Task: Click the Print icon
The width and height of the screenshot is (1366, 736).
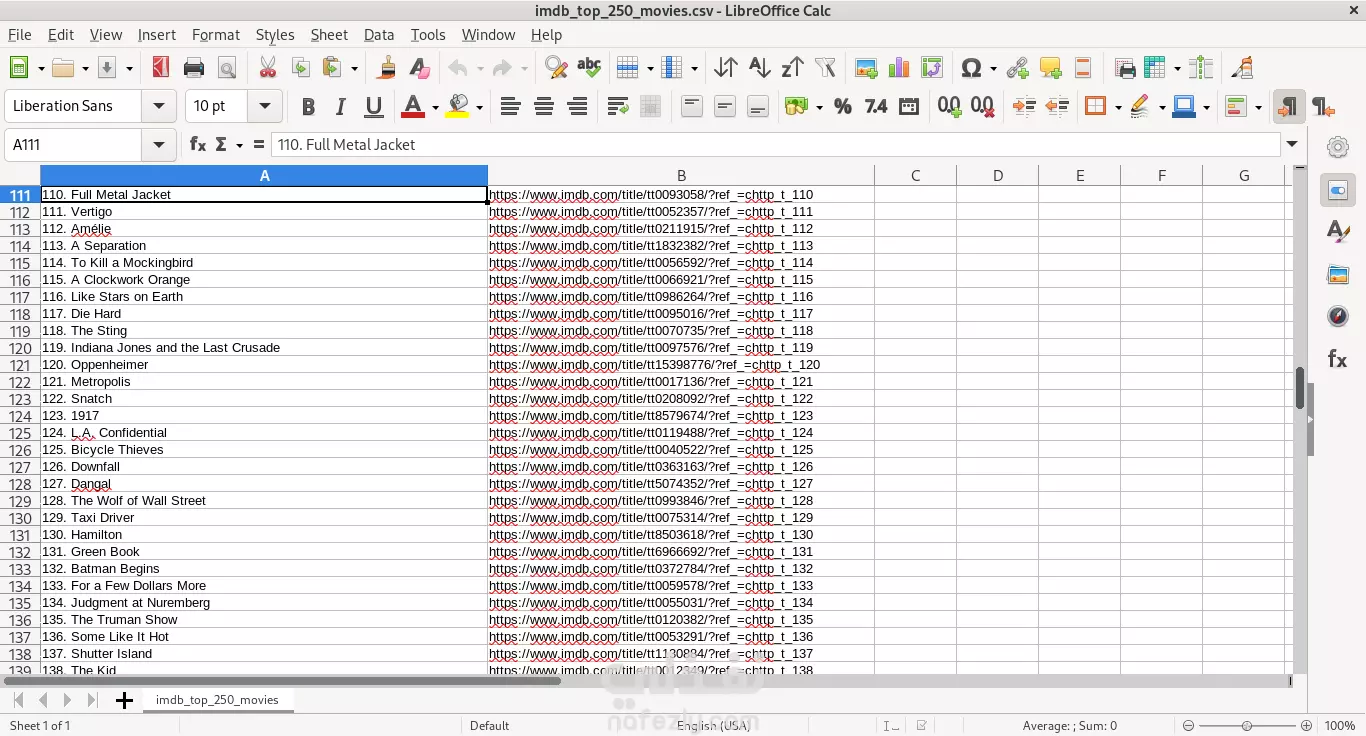Action: tap(194, 68)
